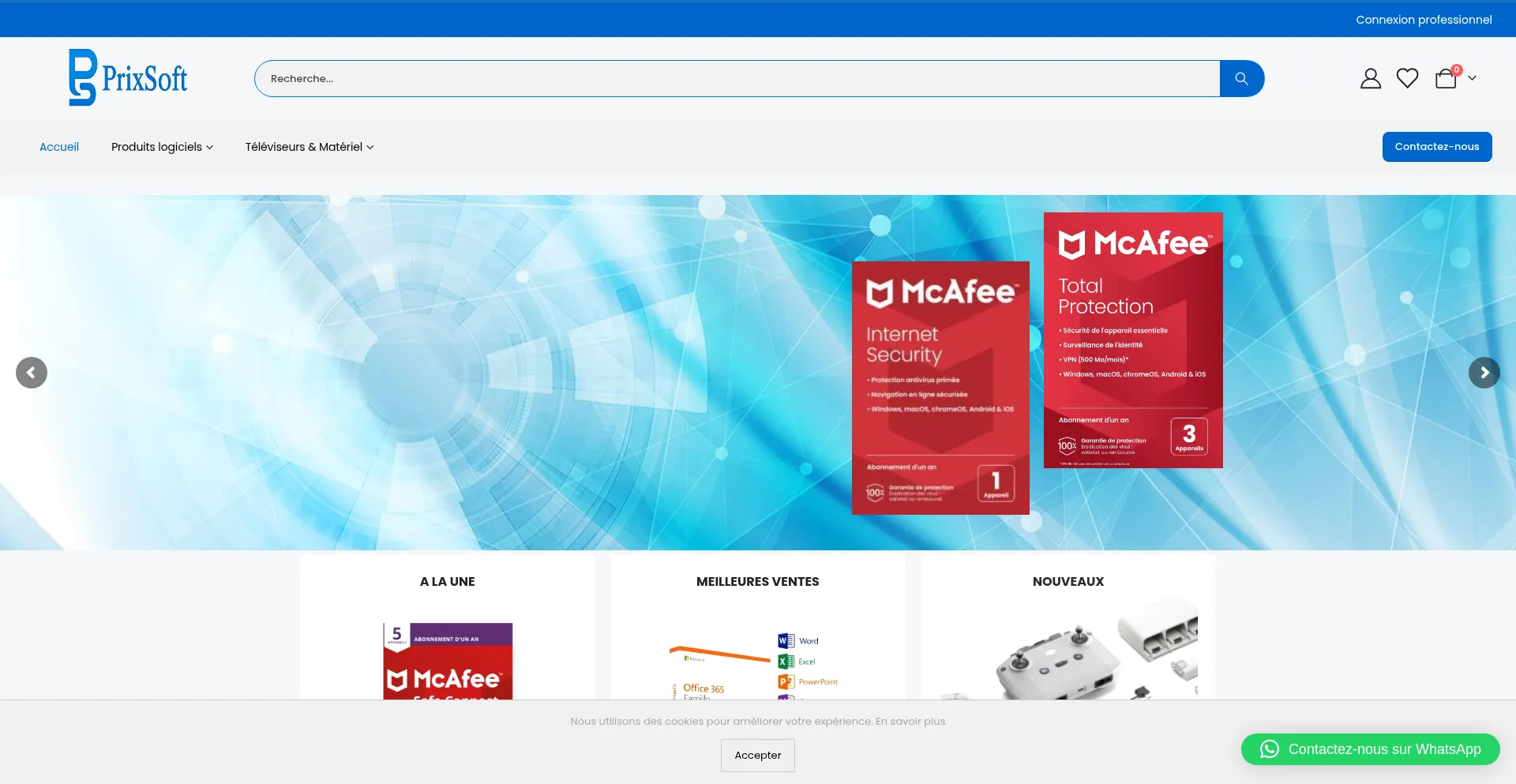Go to next banner slide
Viewport: 1516px width, 784px height.
coord(1484,373)
